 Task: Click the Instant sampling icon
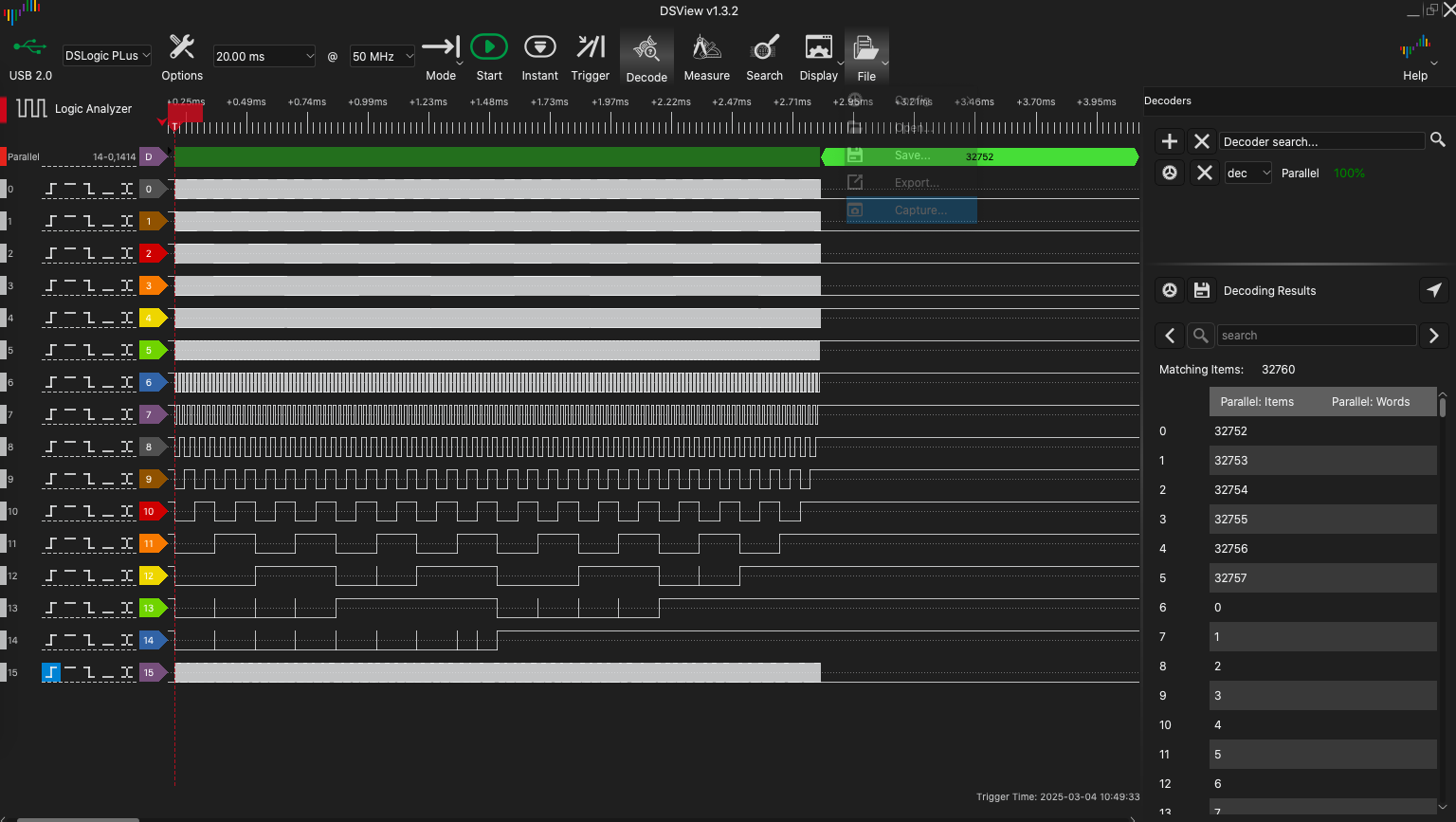539,45
